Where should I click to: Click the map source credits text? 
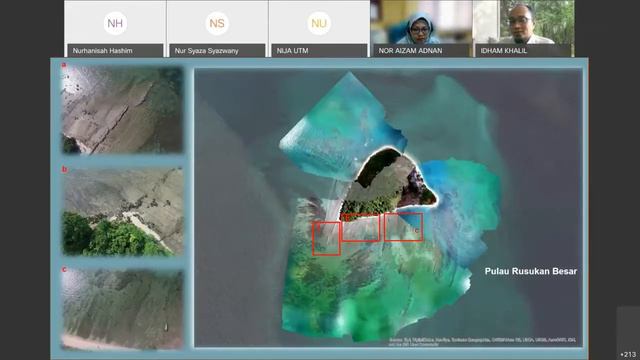pyautogui.click(x=483, y=342)
